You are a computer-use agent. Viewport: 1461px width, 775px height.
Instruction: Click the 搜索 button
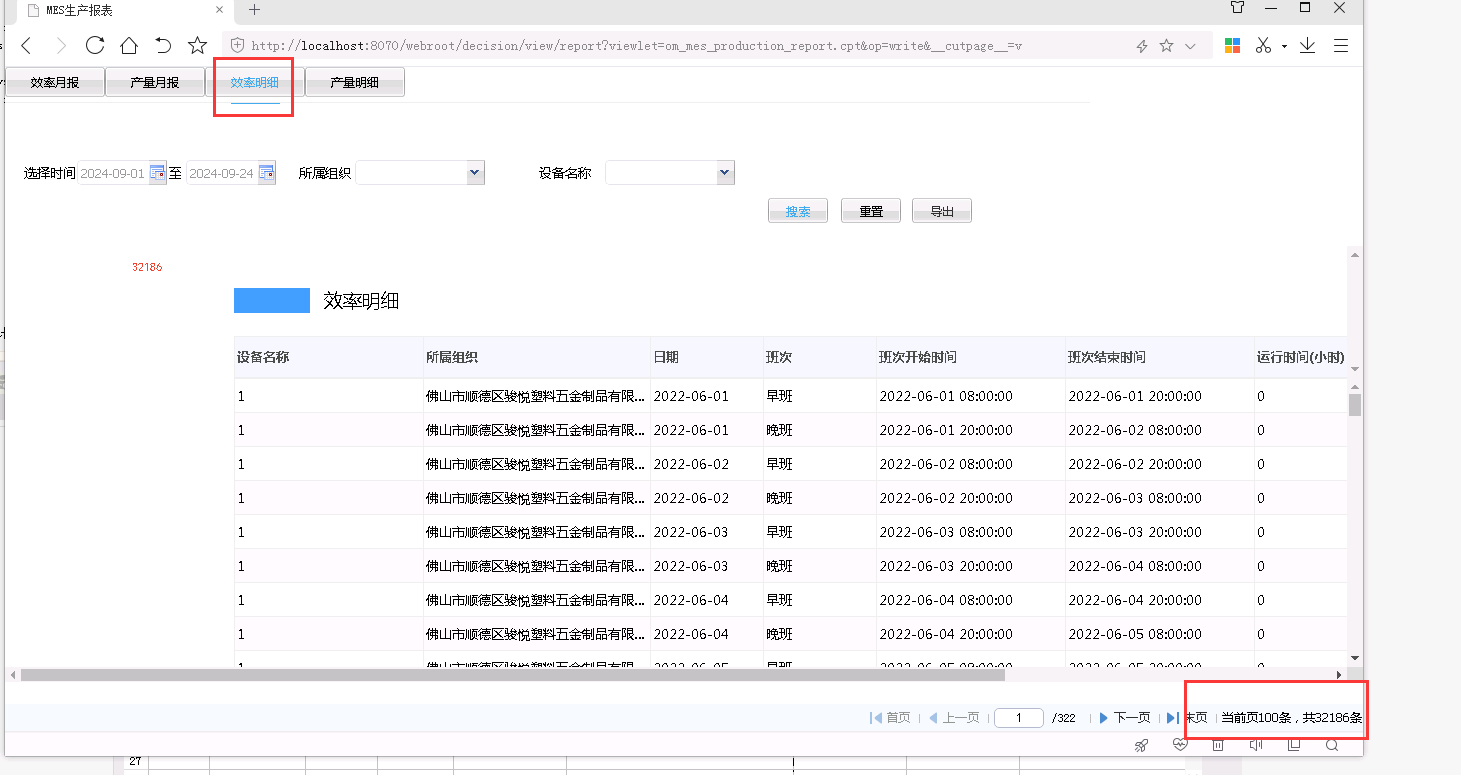(x=798, y=211)
